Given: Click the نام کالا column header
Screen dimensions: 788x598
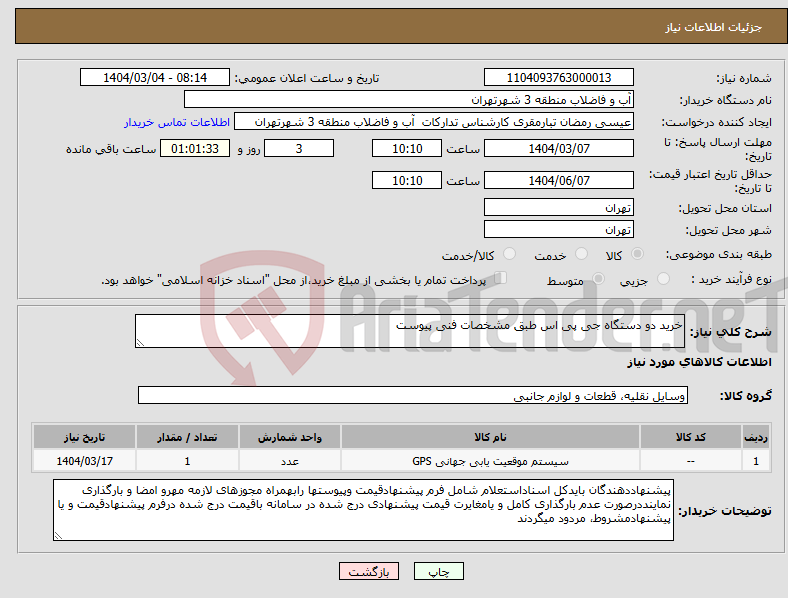Looking at the screenshot, I should 490,437.
